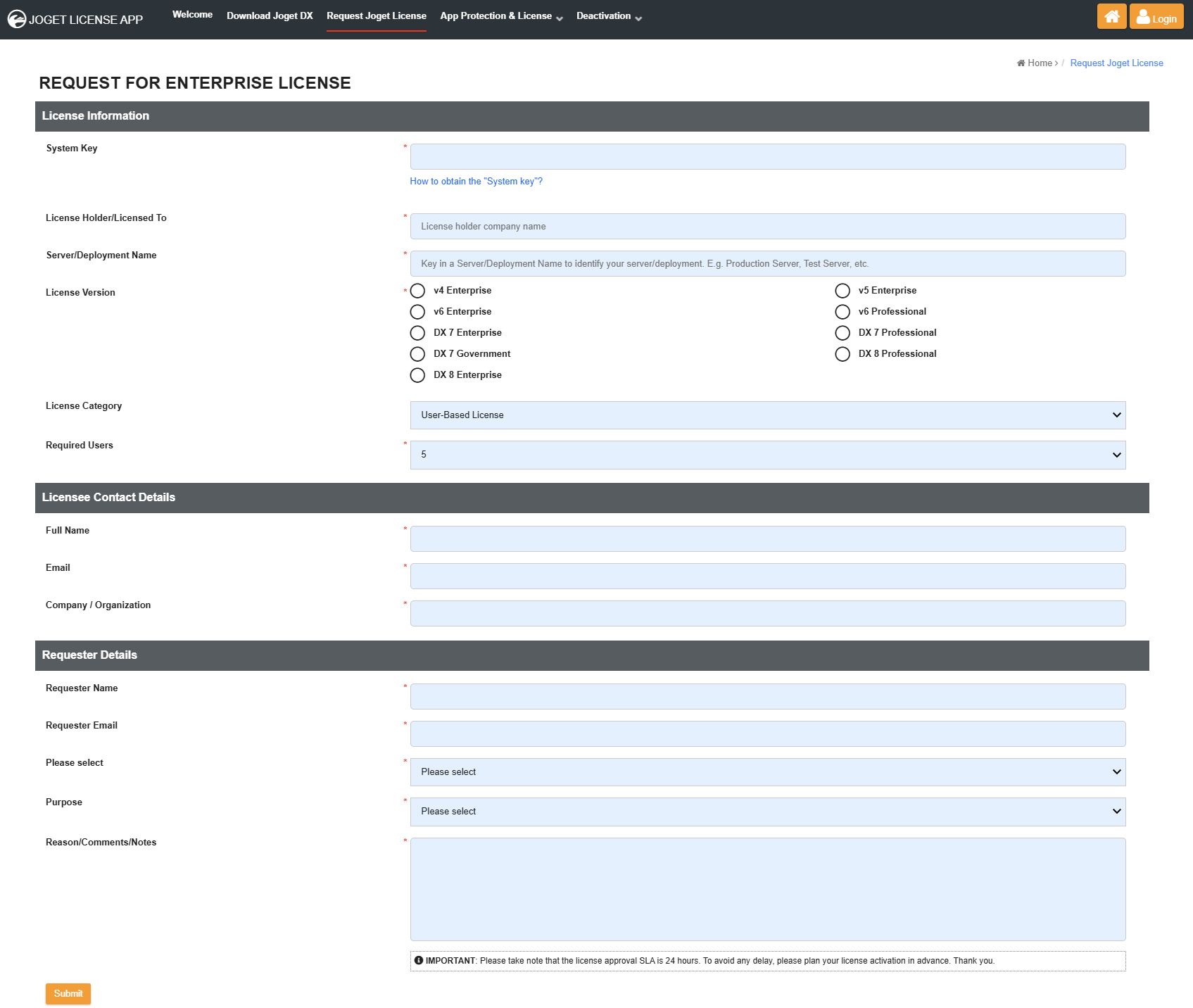Focus the licensee Email input field

(x=768, y=577)
